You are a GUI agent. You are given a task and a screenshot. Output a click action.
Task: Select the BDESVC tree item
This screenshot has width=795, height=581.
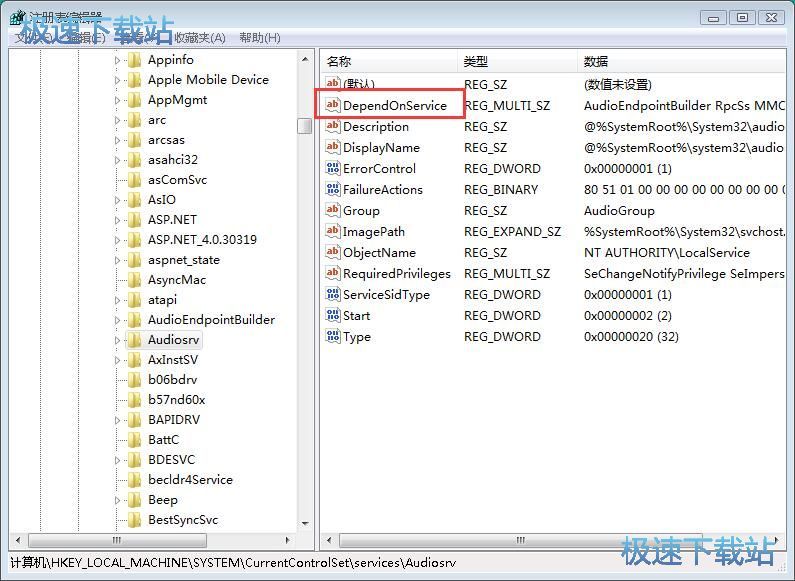click(x=171, y=460)
